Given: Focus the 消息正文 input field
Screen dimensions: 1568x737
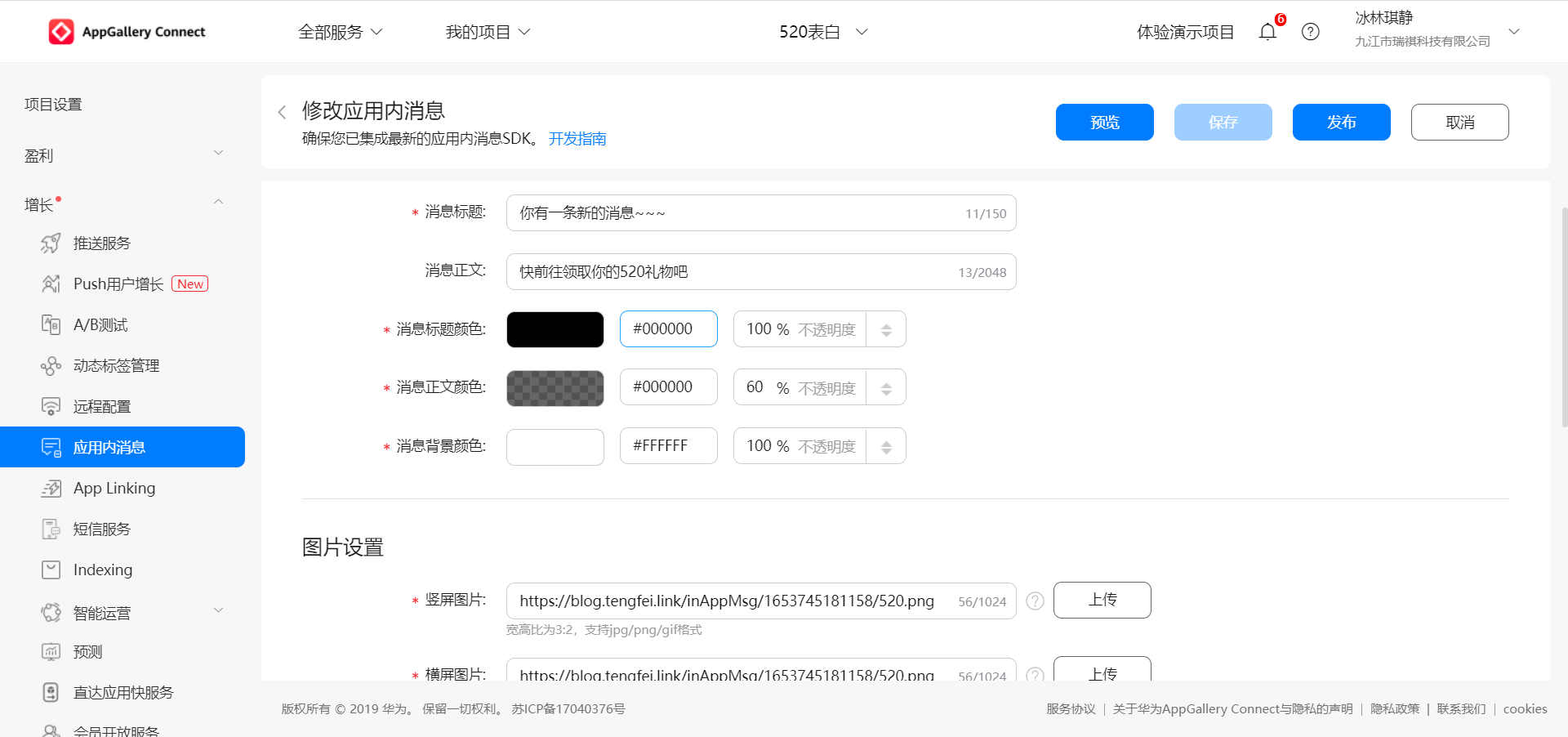Looking at the screenshot, I should pos(761,272).
